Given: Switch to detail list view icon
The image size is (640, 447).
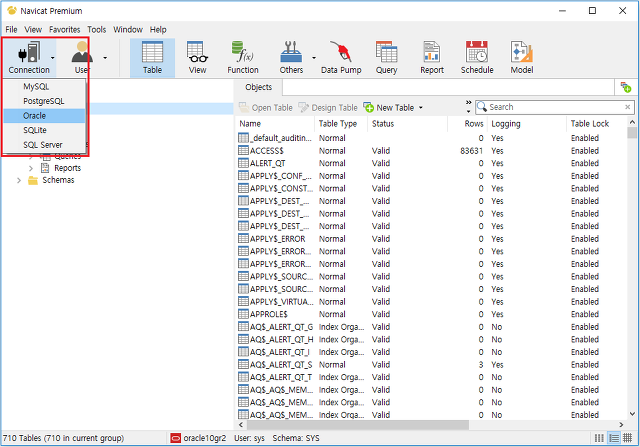Looking at the screenshot, I should (614, 438).
